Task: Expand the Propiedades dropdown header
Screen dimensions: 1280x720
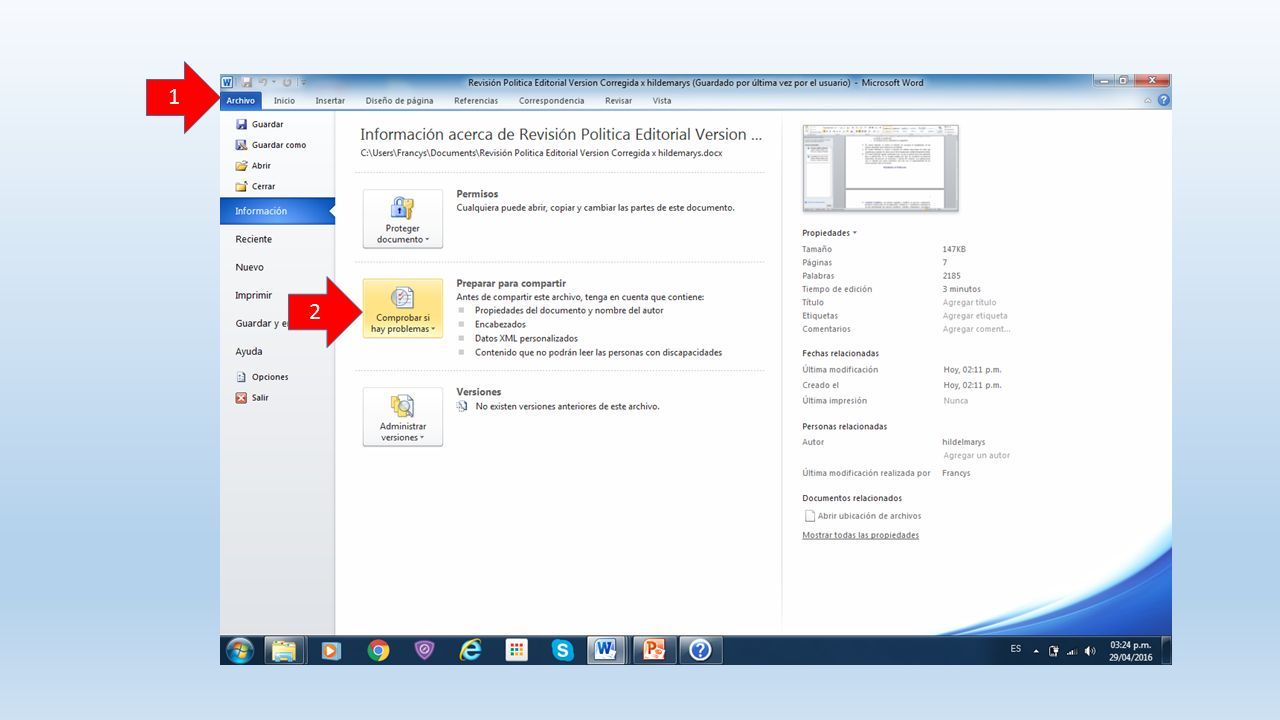Action: coord(829,233)
